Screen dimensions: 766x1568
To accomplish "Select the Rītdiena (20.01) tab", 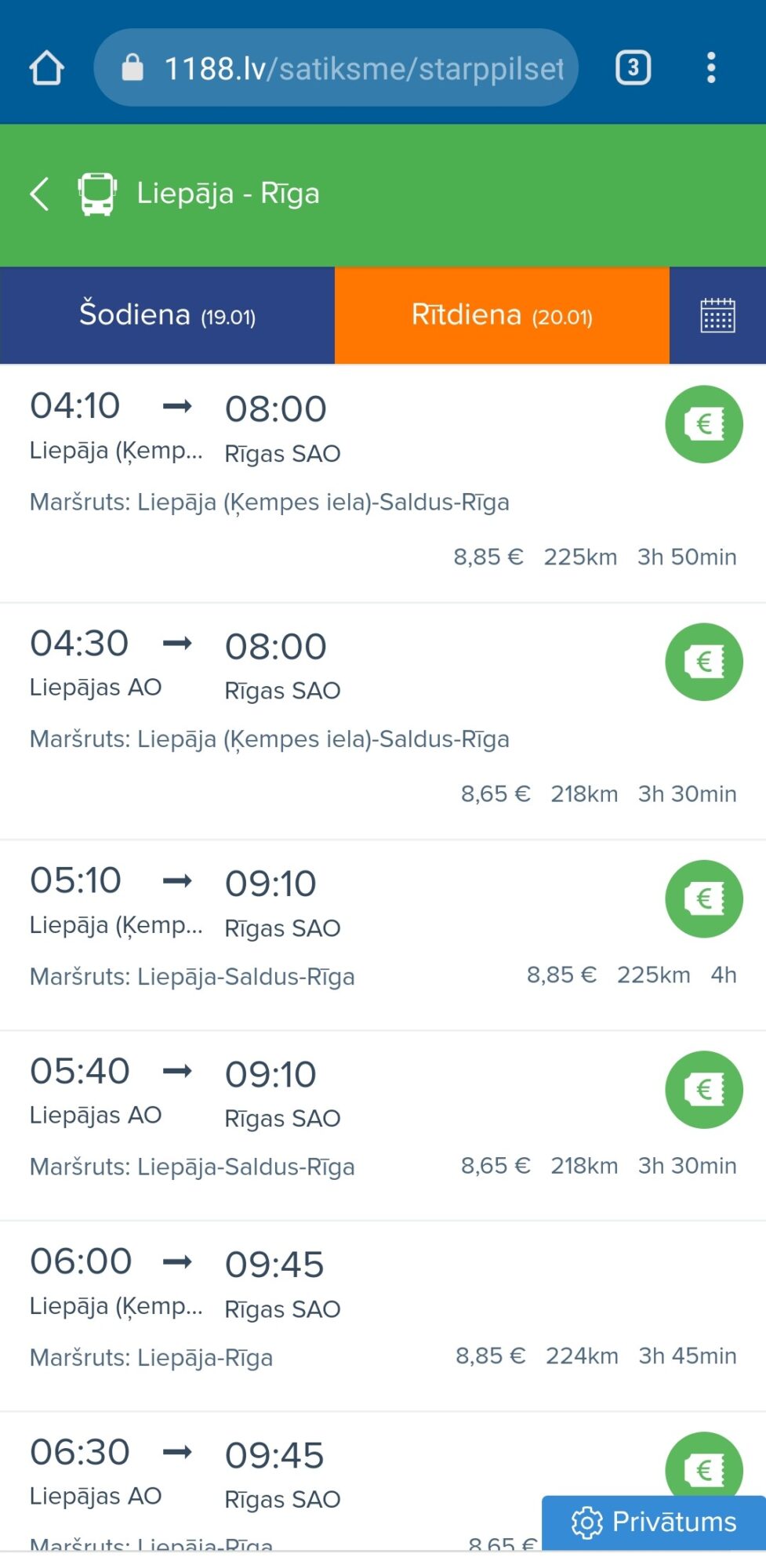I will point(502,315).
